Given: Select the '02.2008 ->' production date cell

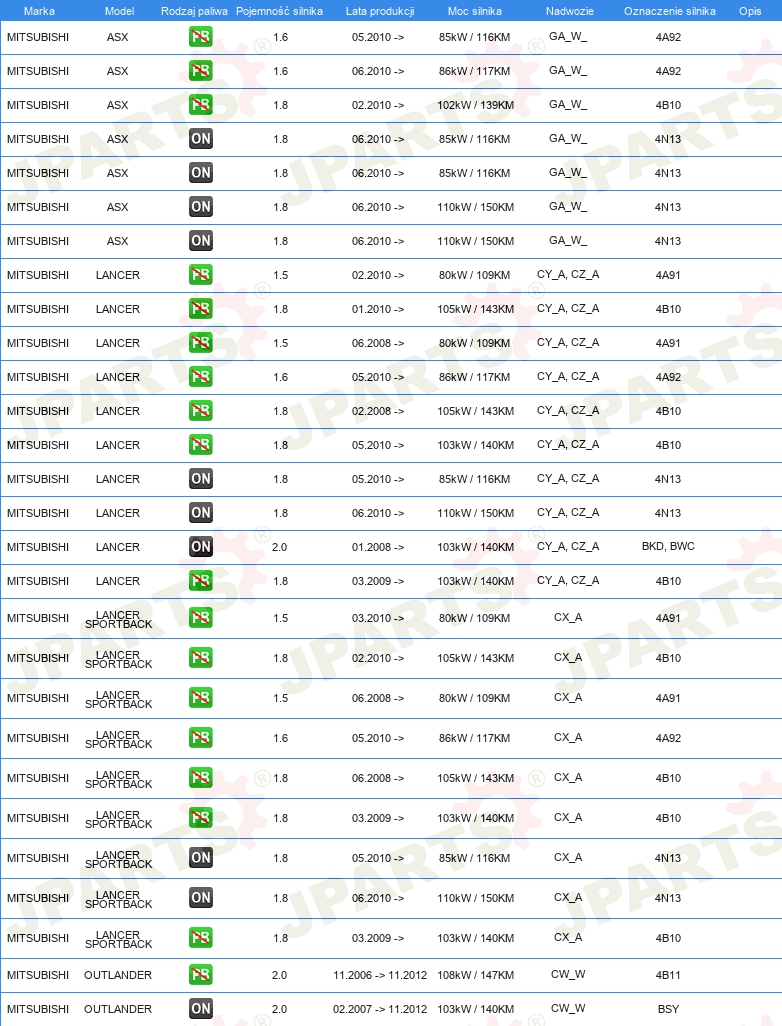Looking at the screenshot, I should (378, 412).
